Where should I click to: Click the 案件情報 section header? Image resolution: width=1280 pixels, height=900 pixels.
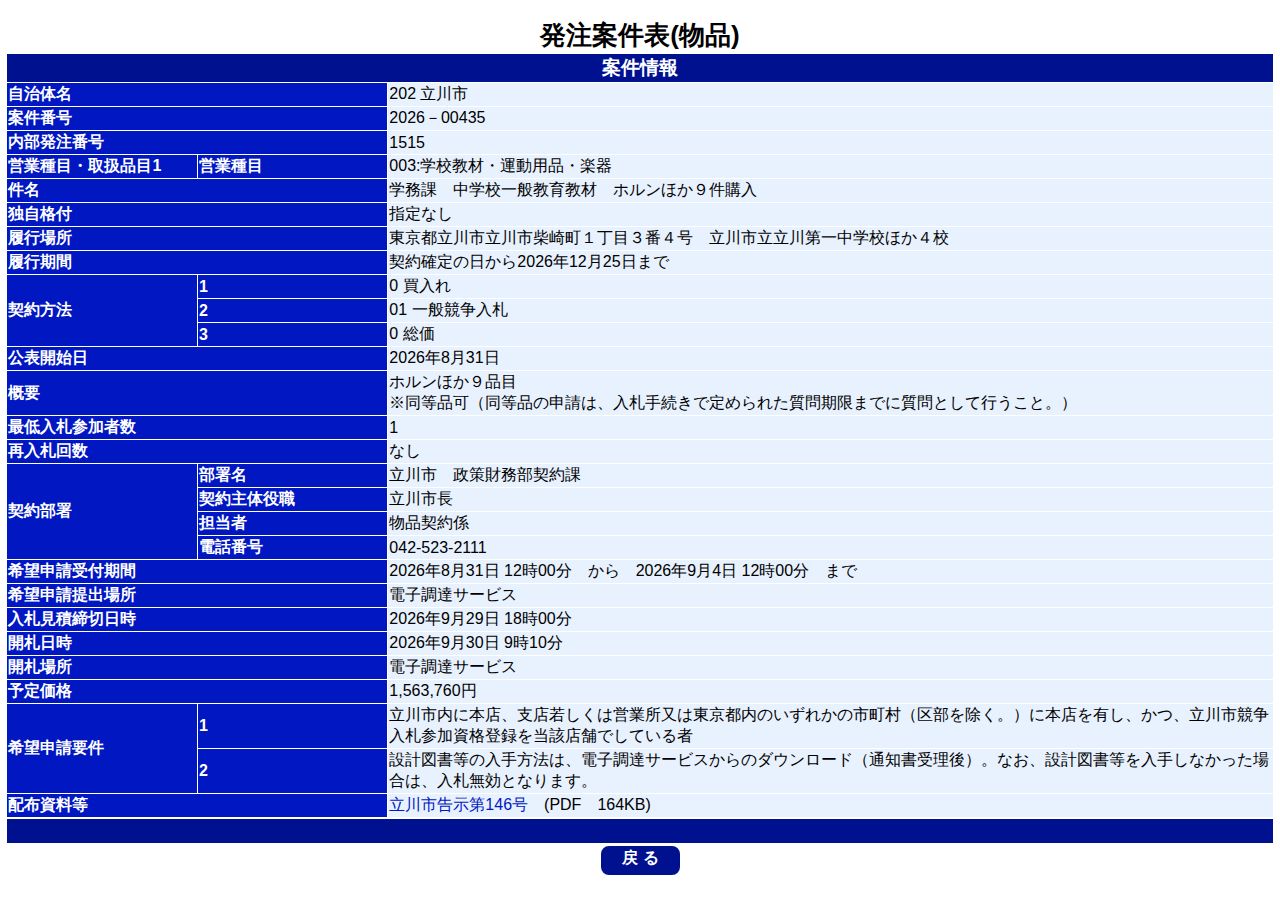(640, 68)
